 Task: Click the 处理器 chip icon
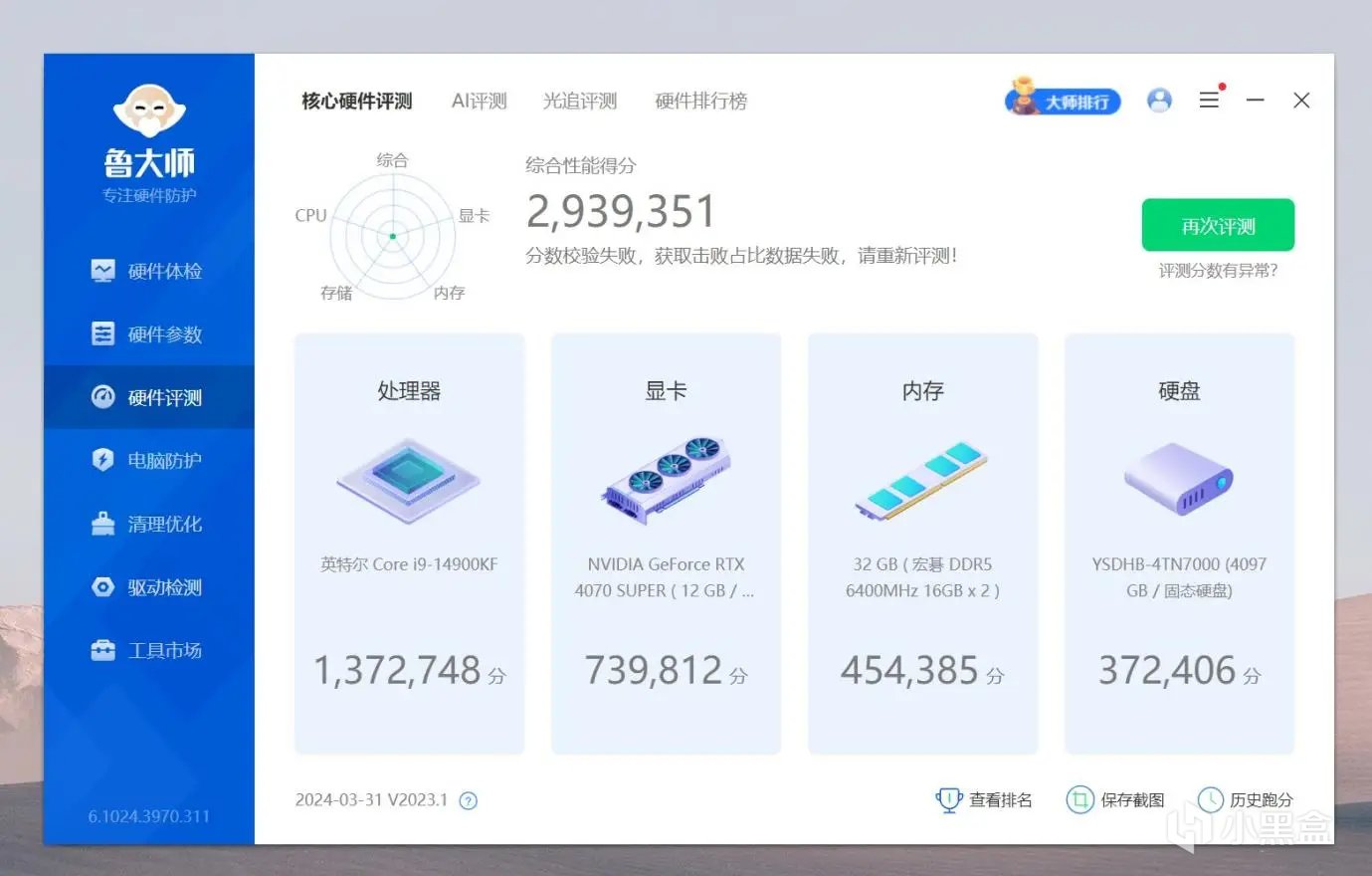[x=409, y=481]
